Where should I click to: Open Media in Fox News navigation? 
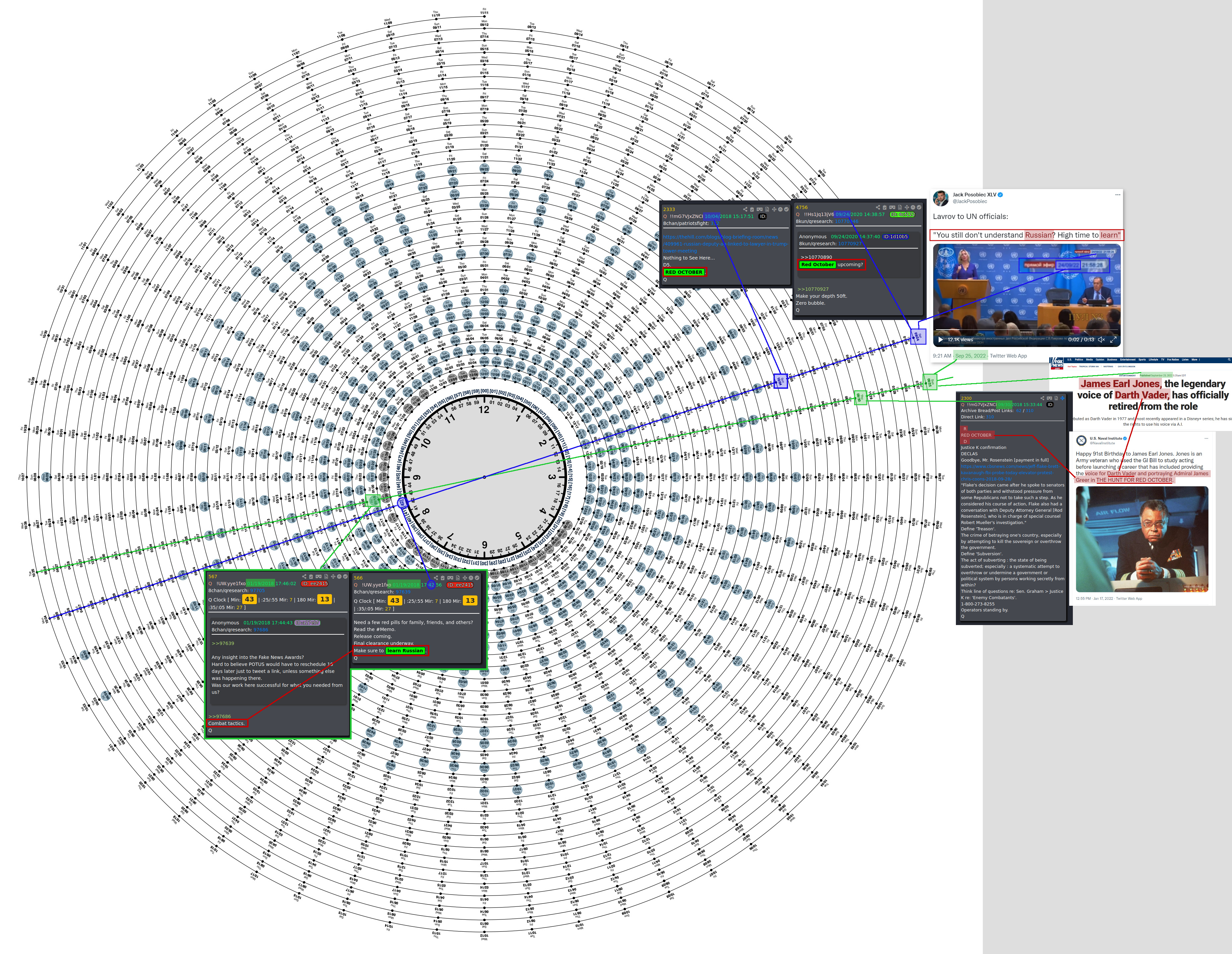point(1090,360)
